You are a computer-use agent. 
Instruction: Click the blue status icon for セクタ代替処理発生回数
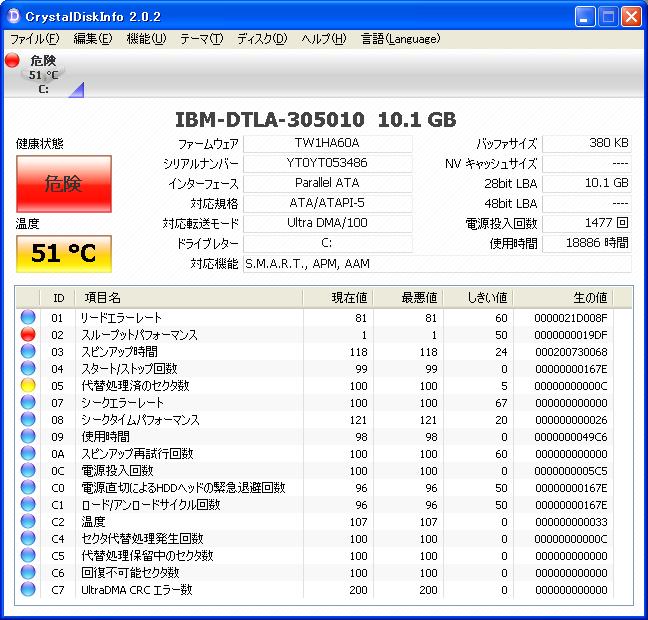28,538
